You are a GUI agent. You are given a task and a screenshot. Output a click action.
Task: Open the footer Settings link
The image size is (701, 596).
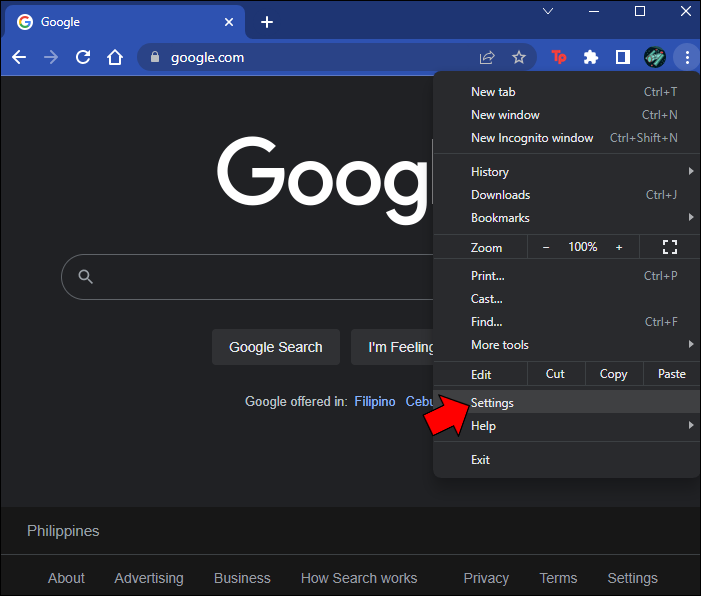pyautogui.click(x=633, y=578)
